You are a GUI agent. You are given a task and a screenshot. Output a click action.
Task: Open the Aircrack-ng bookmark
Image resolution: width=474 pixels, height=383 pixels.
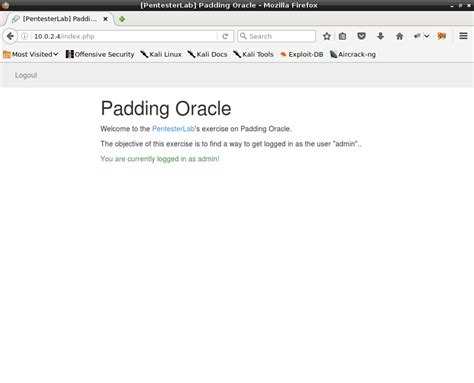[353, 54]
